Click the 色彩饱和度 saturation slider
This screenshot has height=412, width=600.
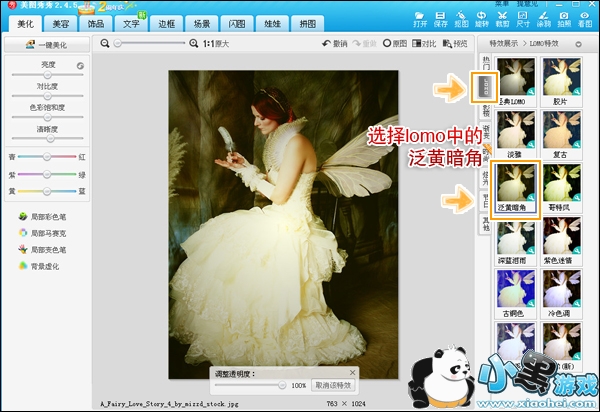point(47,117)
